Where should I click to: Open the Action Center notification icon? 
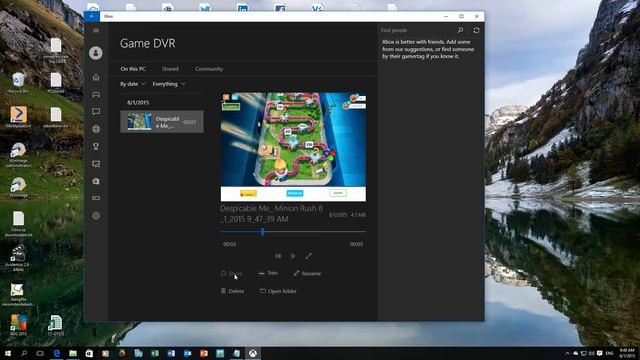pos(600,353)
